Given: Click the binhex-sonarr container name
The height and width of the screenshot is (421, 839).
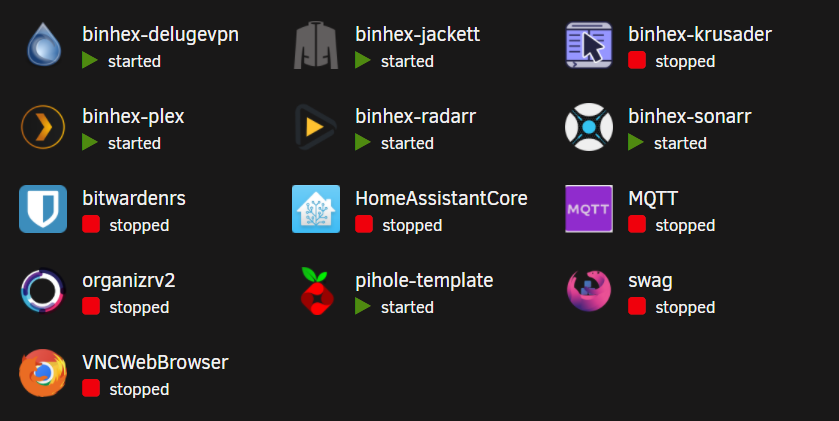Looking at the screenshot, I should coord(690,117).
